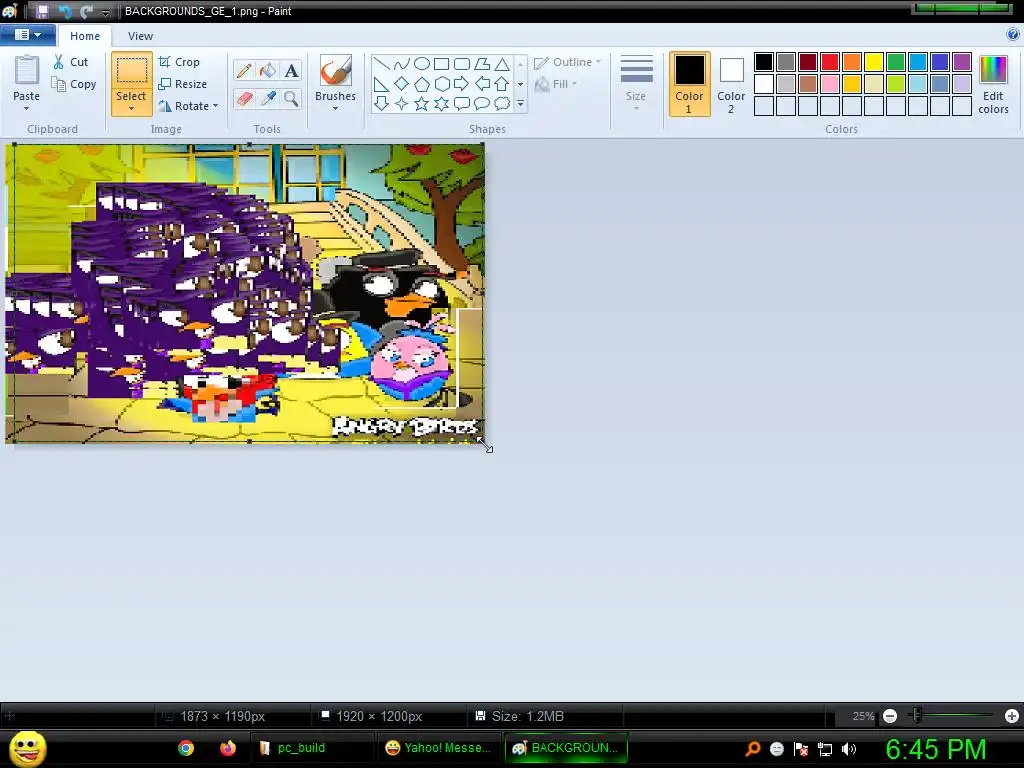Open Yahoo! Messenger taskbar button
Screen dimensions: 1024x768
point(438,748)
